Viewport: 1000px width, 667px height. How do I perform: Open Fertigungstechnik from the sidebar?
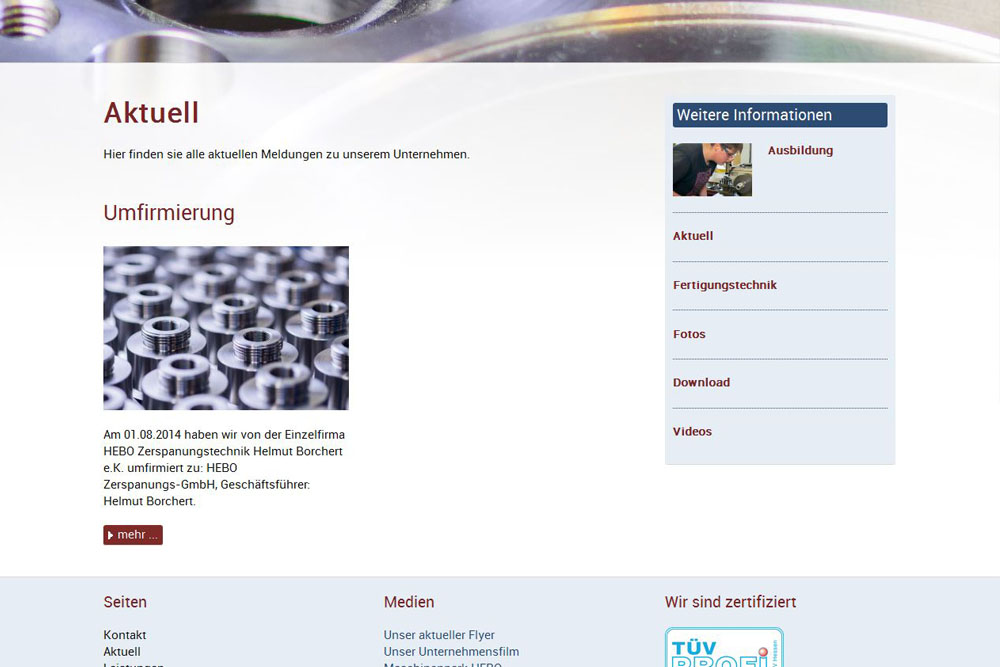pyautogui.click(x=725, y=285)
